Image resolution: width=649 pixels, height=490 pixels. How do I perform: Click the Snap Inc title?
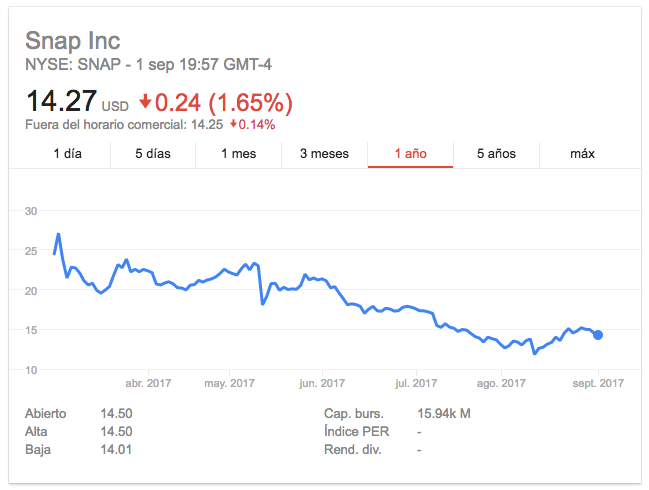coord(72,41)
